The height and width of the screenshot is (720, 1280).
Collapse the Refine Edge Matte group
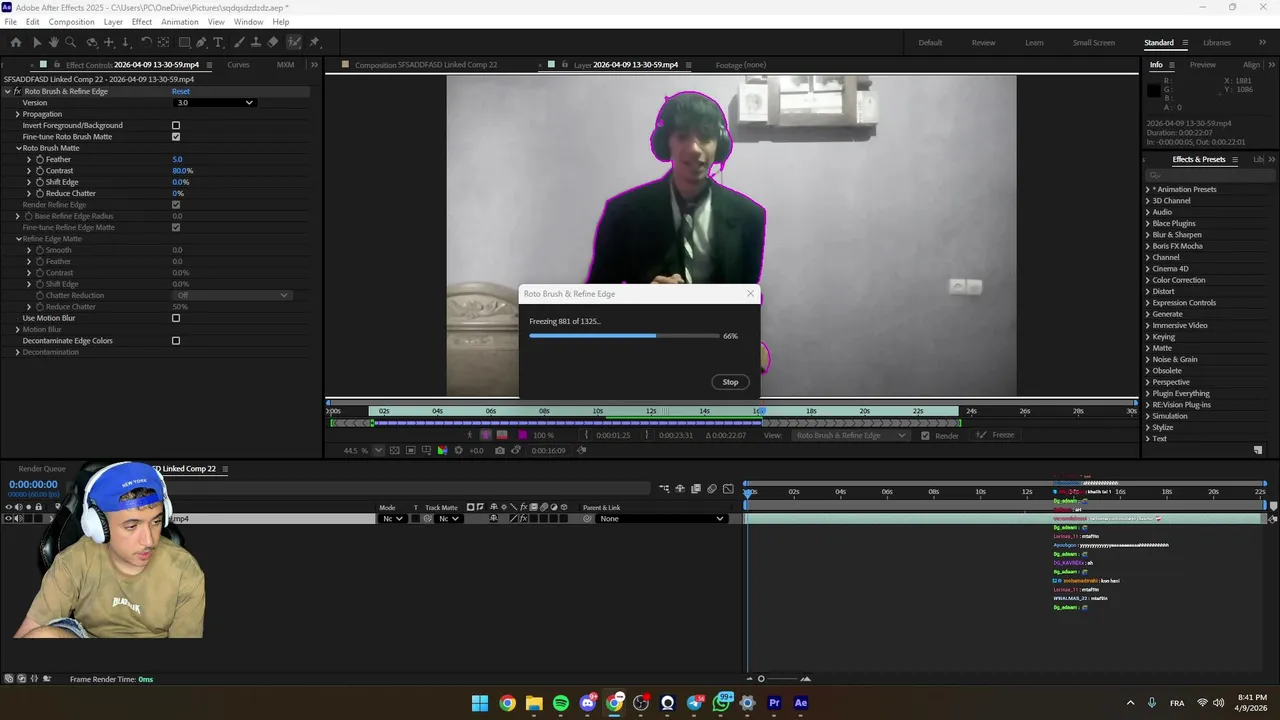click(x=18, y=239)
